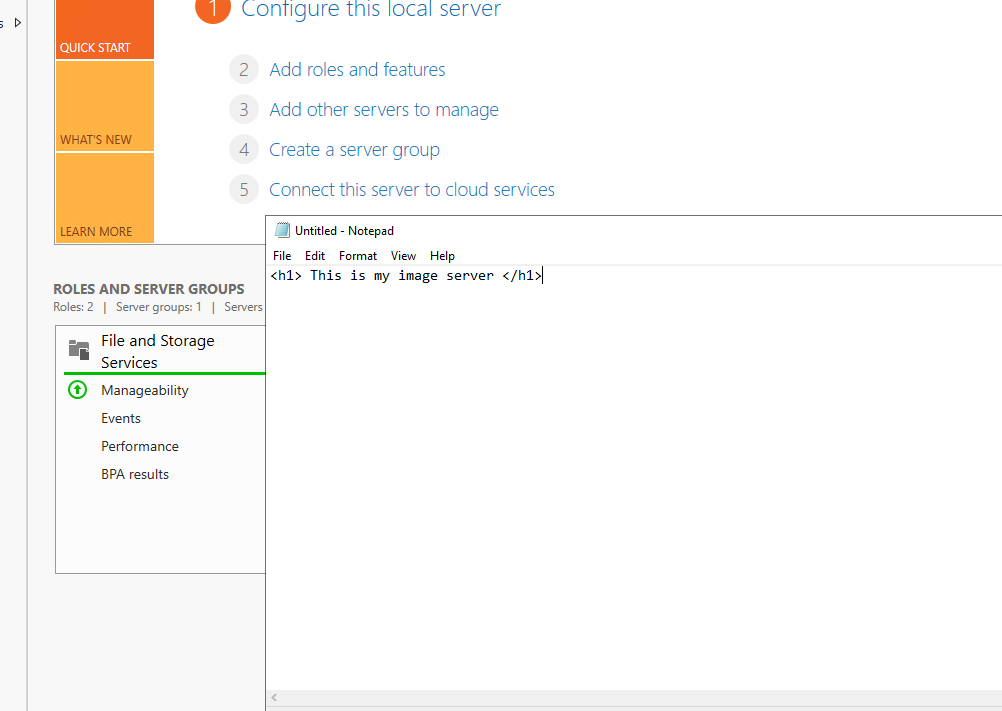This screenshot has width=1002, height=711.
Task: Open Connect this server to cloud services
Action: coord(412,189)
